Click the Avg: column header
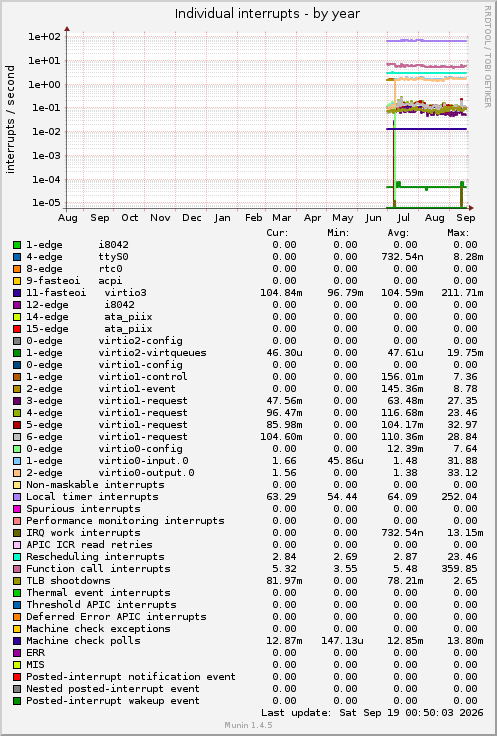 tap(398, 233)
